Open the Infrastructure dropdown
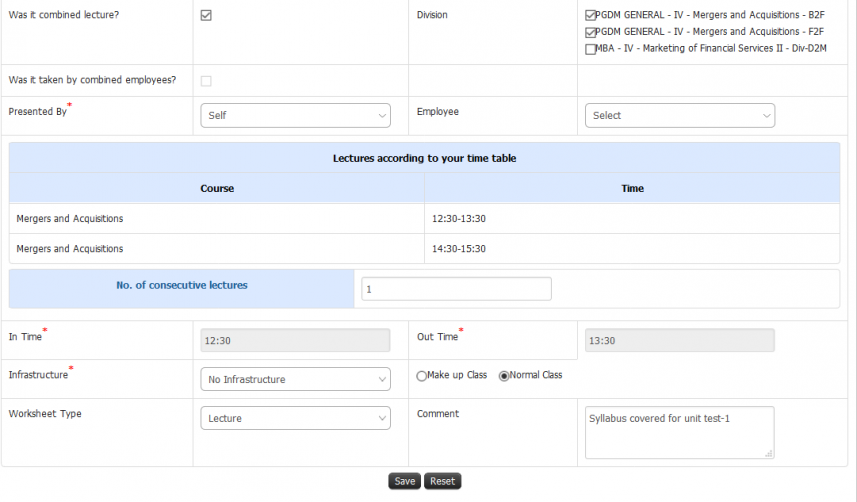This screenshot has height=502, width=857. tap(295, 379)
